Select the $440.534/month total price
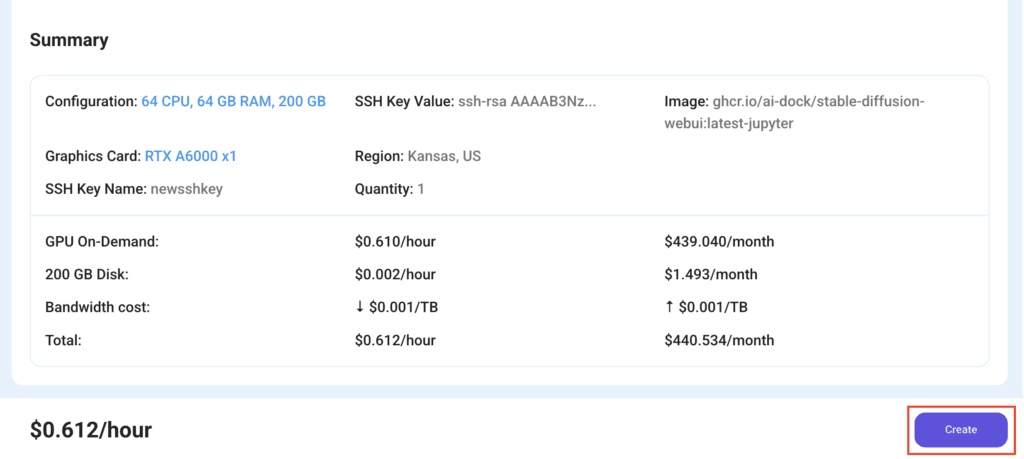Image resolution: width=1024 pixels, height=459 pixels. [x=719, y=340]
